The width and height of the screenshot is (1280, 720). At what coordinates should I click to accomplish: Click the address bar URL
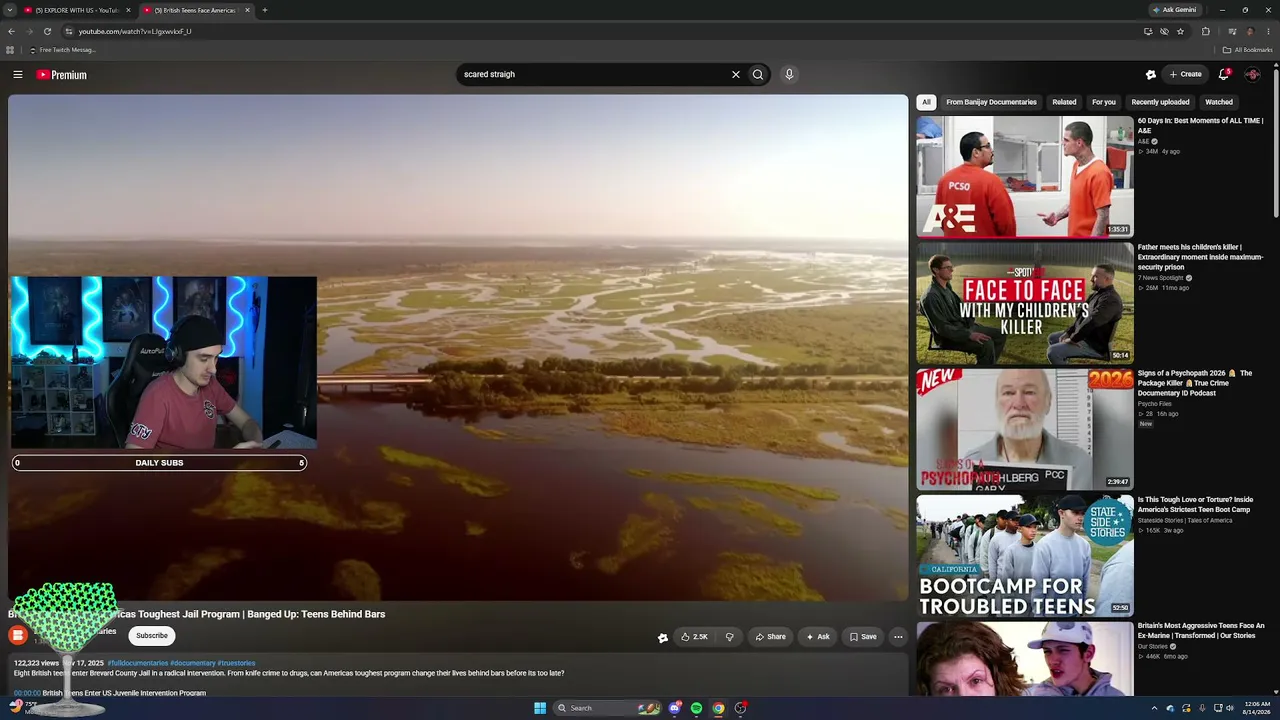(135, 31)
